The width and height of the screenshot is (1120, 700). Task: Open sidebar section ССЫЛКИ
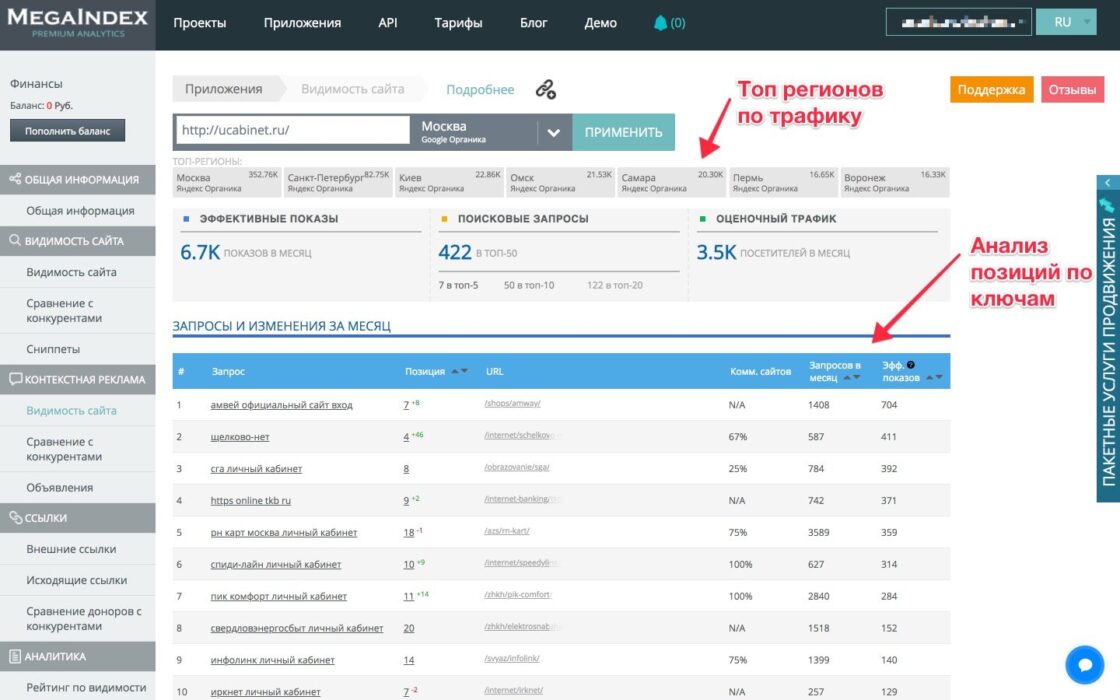tap(77, 518)
